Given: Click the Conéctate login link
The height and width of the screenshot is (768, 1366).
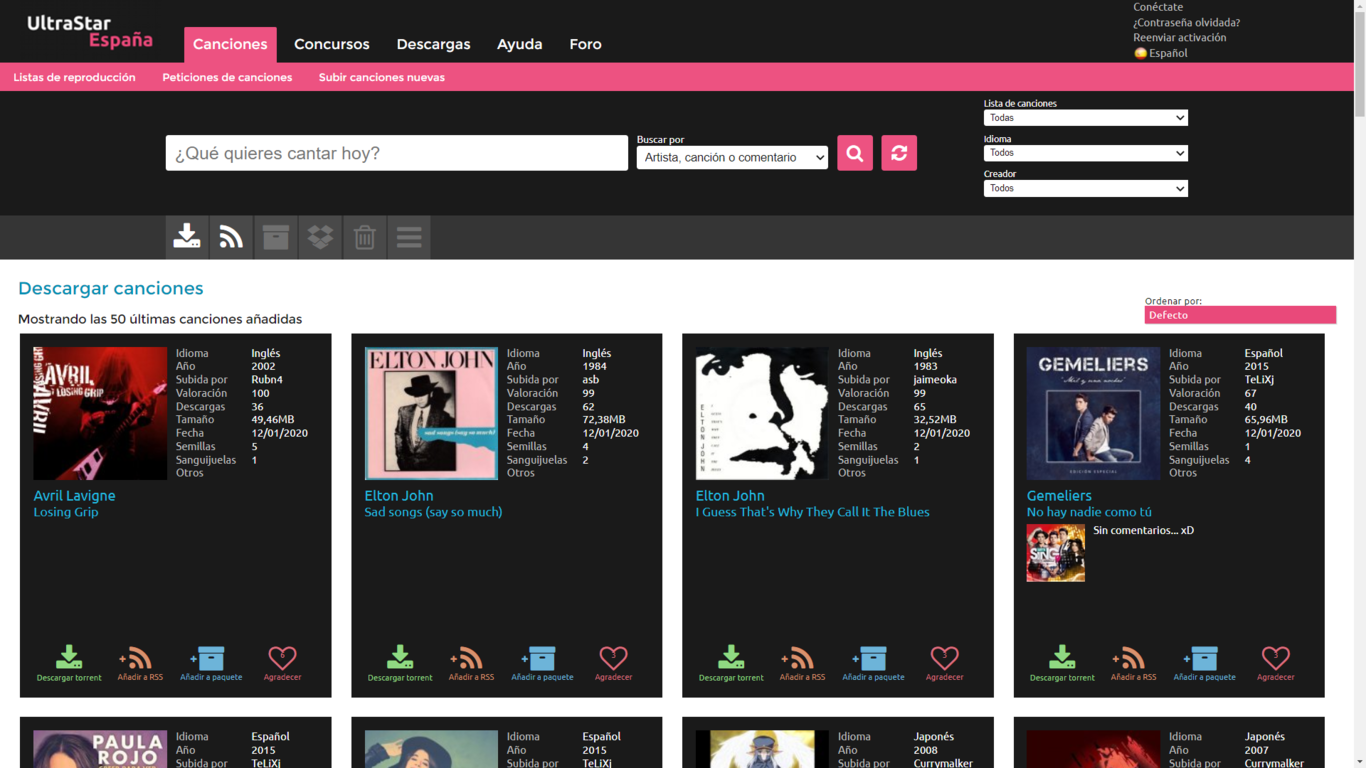Looking at the screenshot, I should 1157,7.
